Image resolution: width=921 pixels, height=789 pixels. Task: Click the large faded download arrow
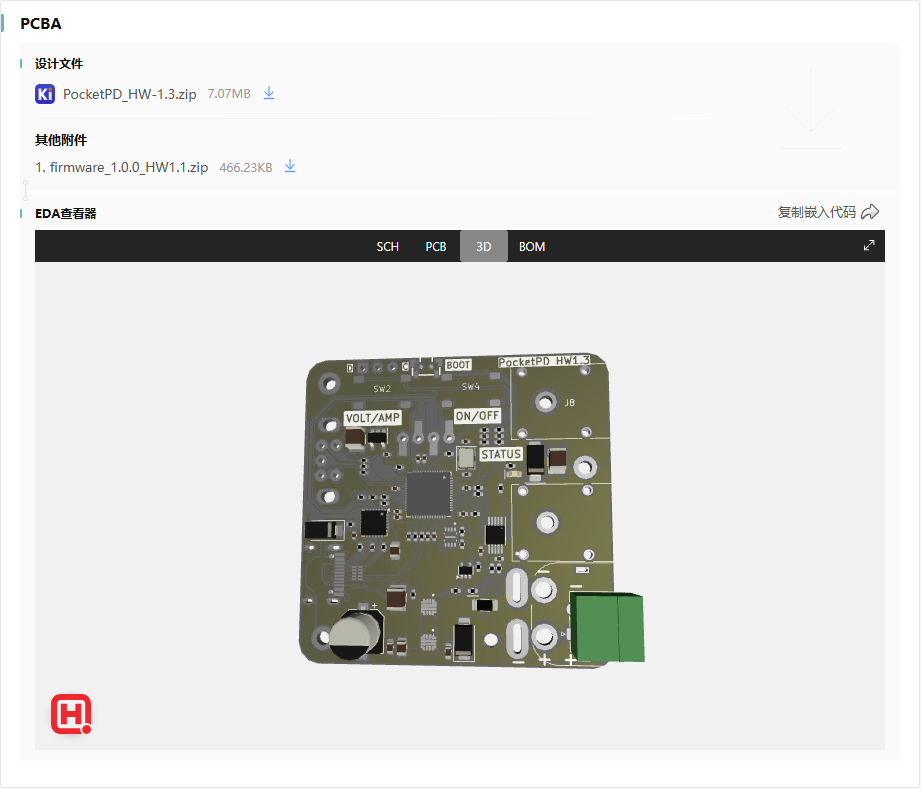[x=809, y=105]
